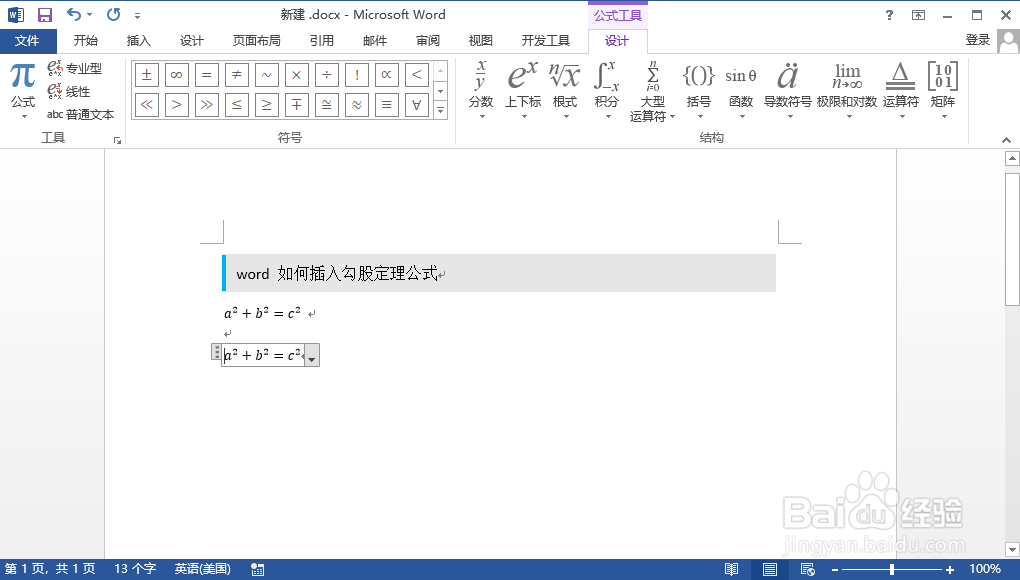
Task: Insert the greater-than-or-equal symbol
Action: point(266,105)
